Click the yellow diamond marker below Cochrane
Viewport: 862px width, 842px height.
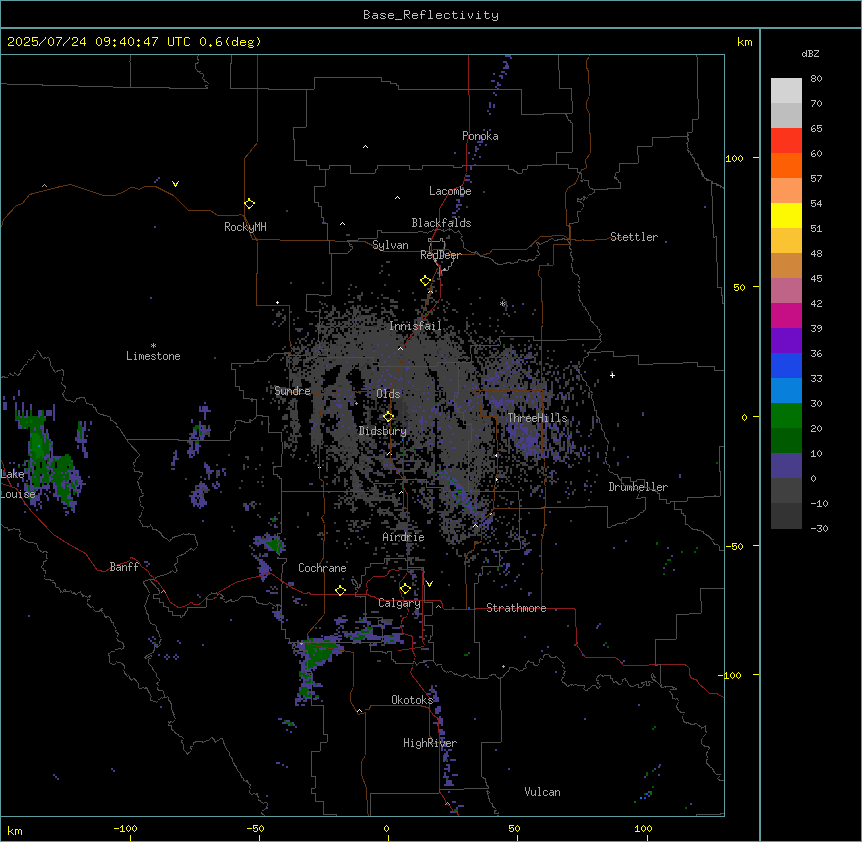point(340,590)
